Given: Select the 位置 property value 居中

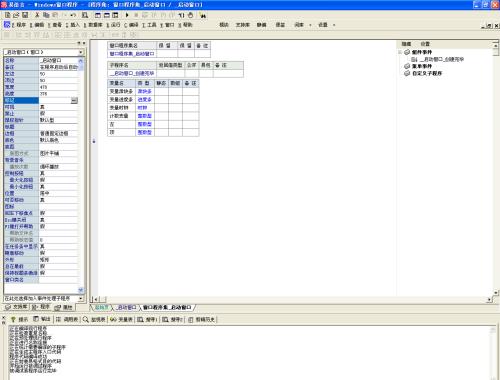Looking at the screenshot, I should click(x=58, y=193).
